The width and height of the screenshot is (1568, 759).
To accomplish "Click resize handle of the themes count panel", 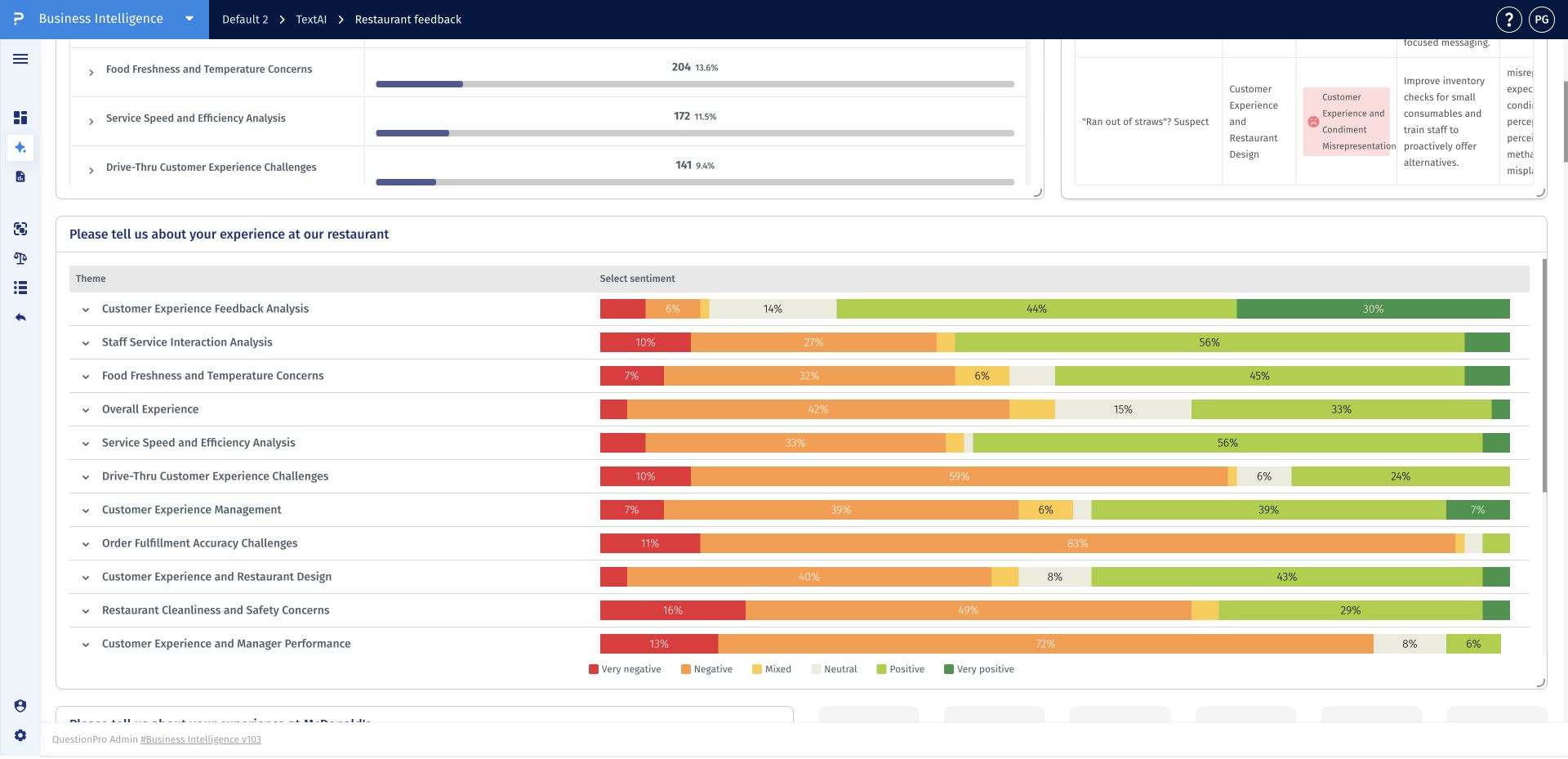I will click(1038, 192).
